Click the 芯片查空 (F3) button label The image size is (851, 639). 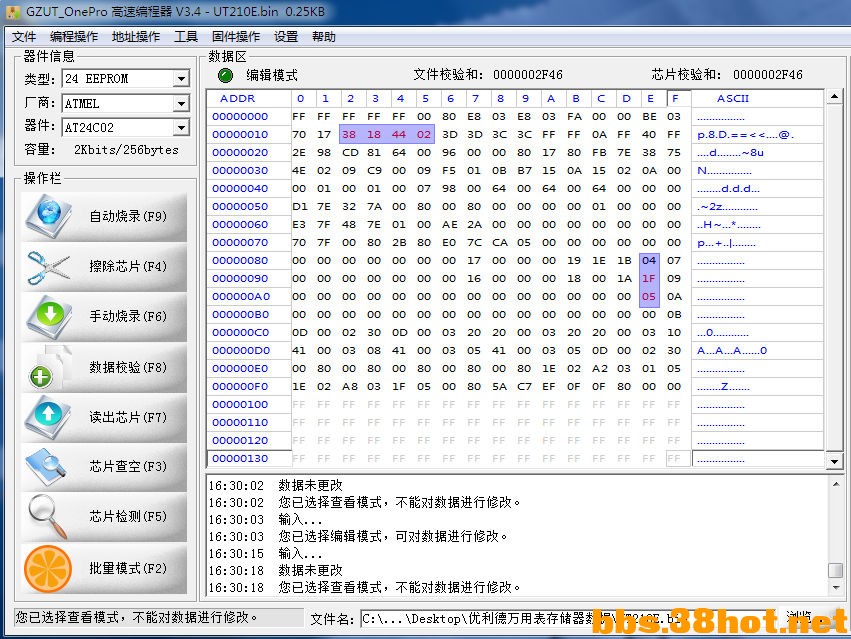click(128, 466)
